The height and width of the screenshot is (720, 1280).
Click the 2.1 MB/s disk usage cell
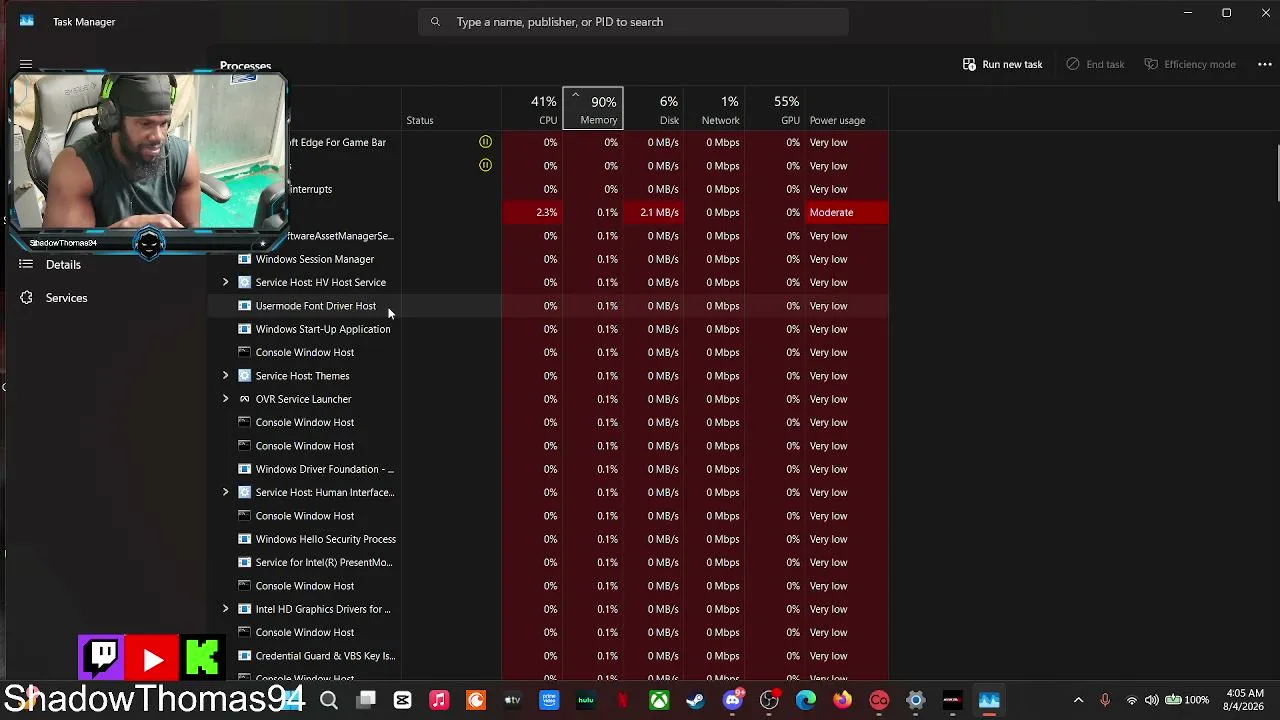coord(654,212)
